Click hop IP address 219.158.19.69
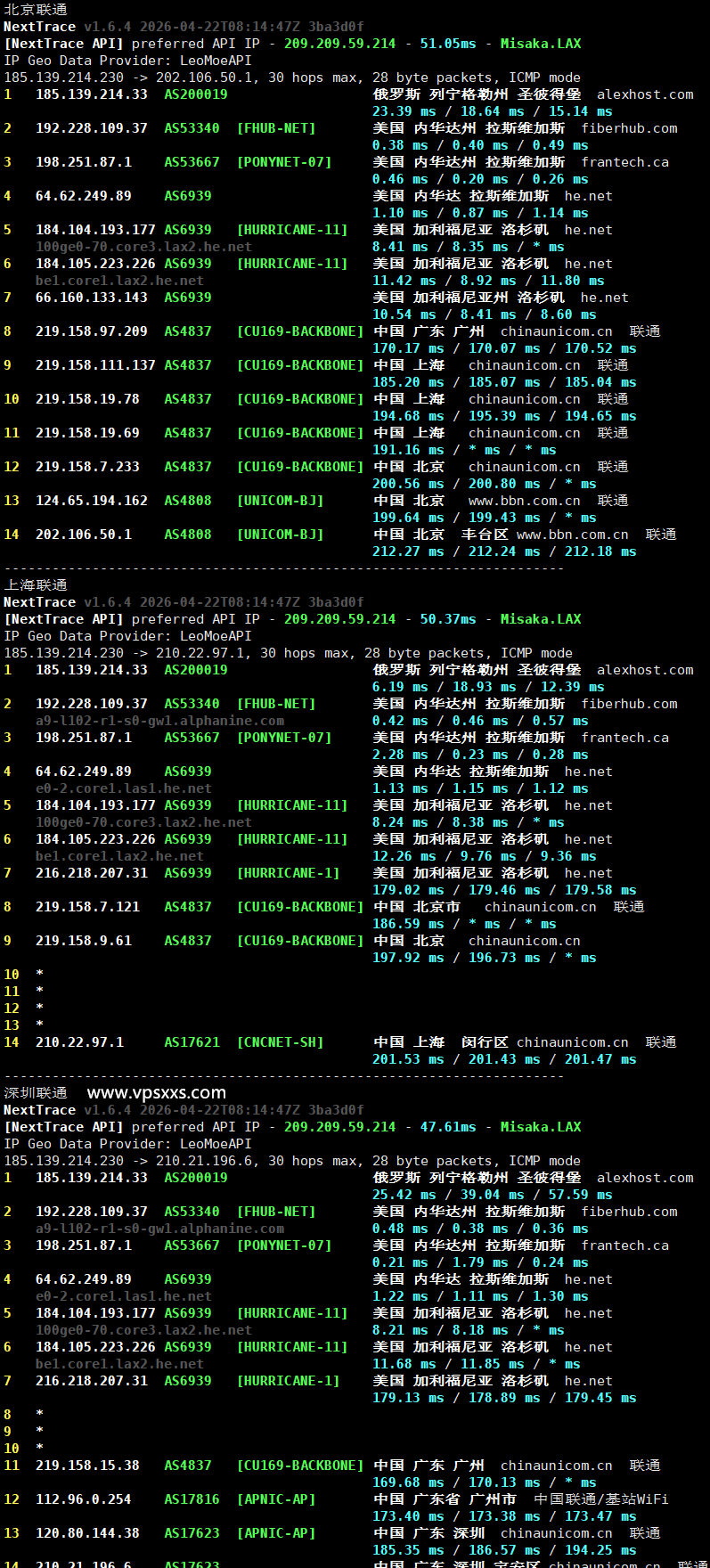 (x=87, y=432)
